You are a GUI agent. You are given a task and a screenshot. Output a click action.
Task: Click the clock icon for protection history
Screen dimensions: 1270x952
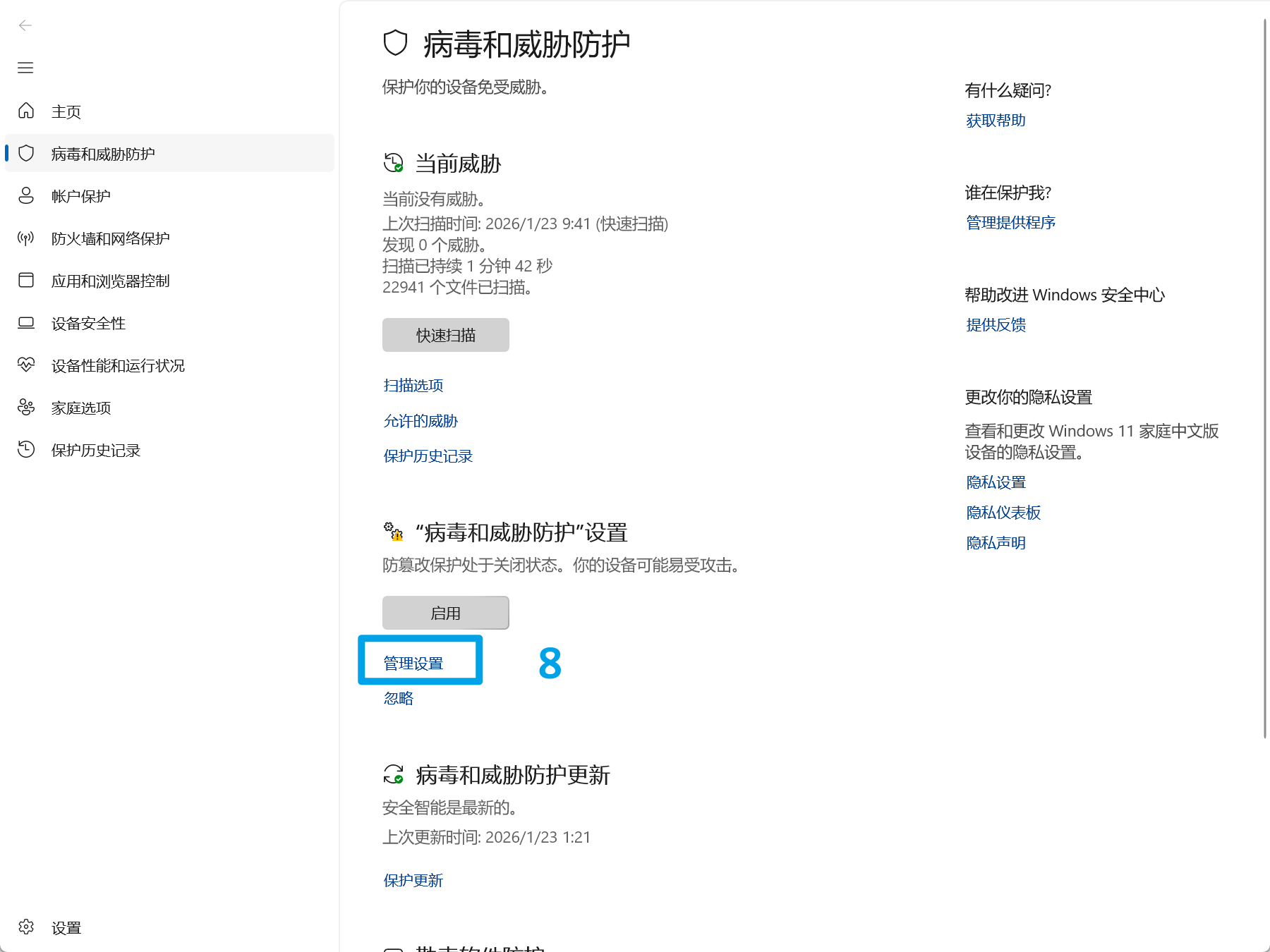coord(26,449)
